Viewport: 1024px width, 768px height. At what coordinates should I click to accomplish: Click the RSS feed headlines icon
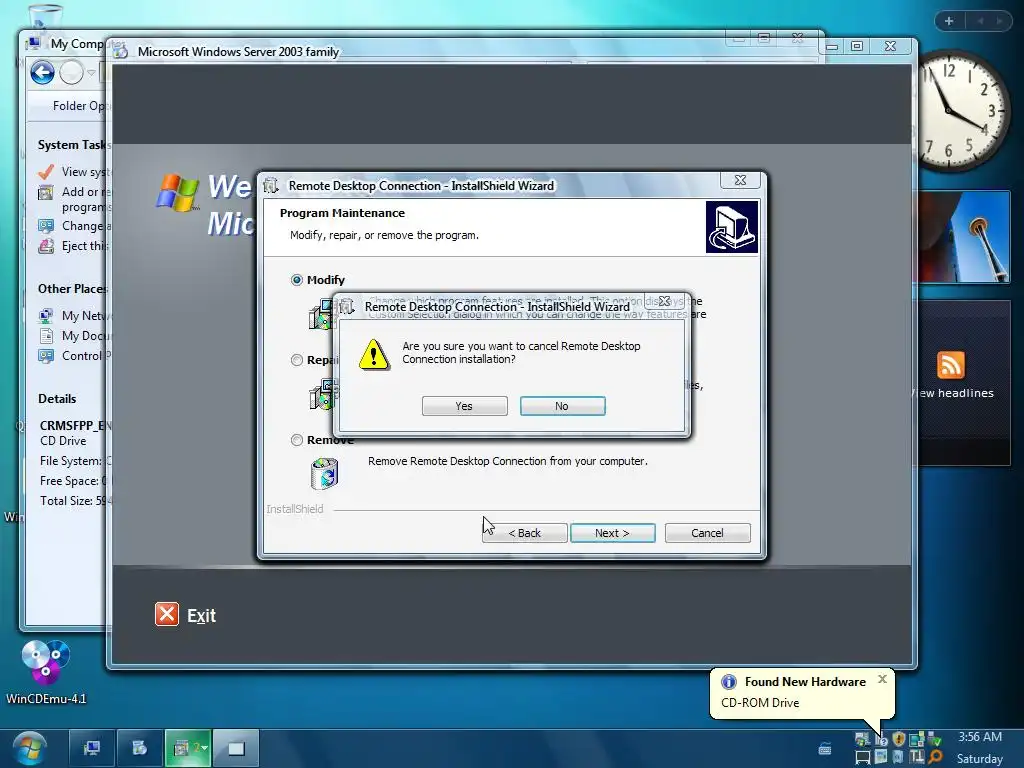click(x=950, y=364)
